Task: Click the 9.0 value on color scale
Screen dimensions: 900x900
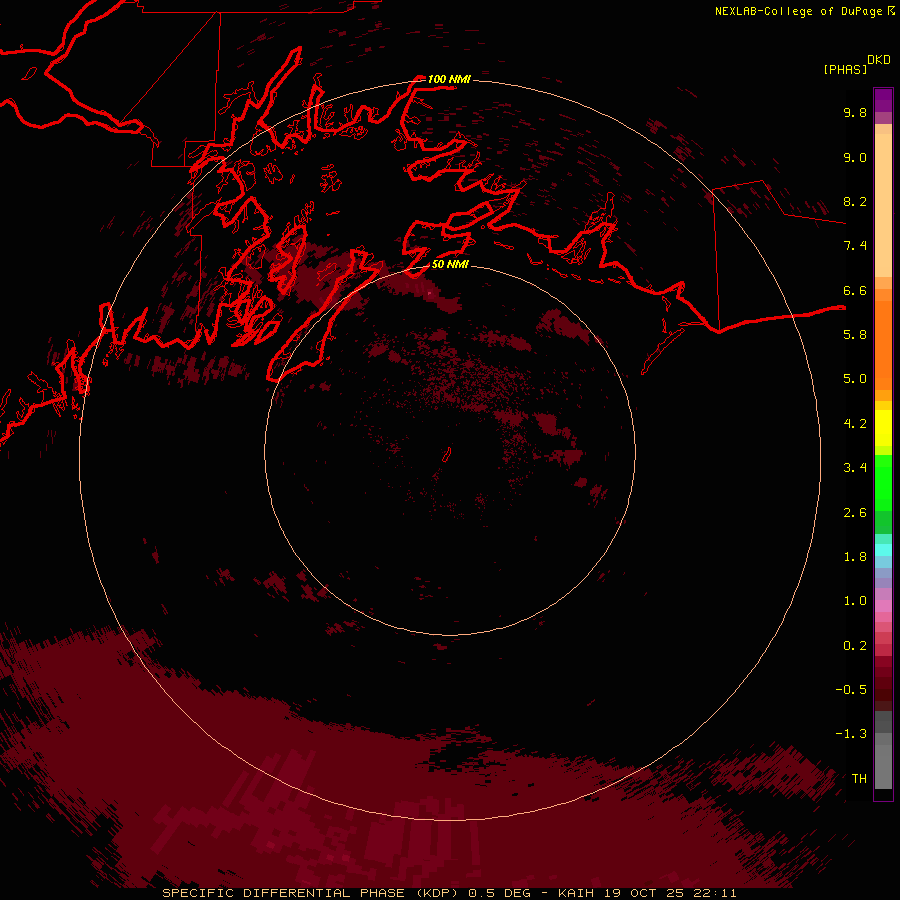Action: tap(855, 157)
